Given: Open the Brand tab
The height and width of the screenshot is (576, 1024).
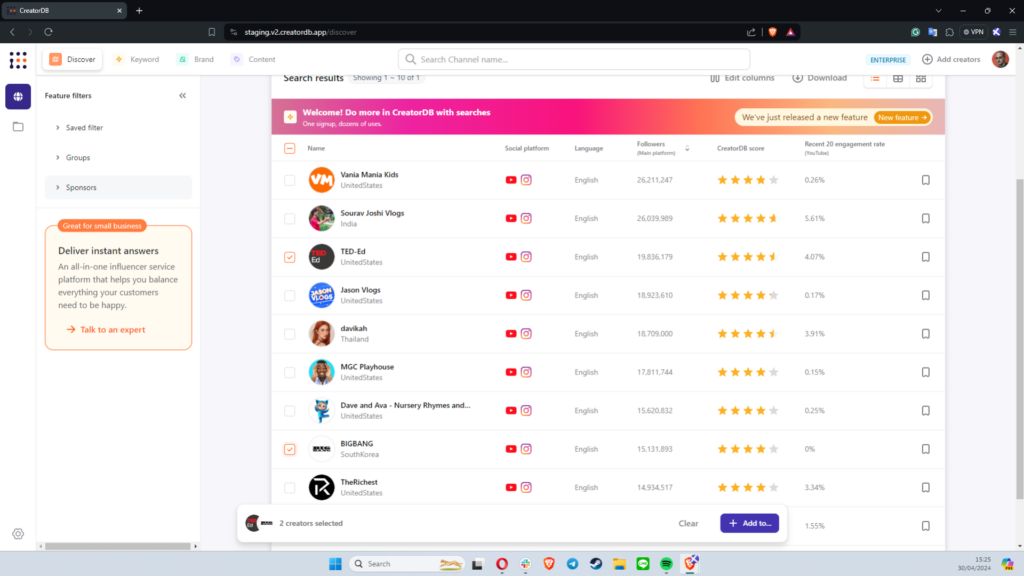Looking at the screenshot, I should [195, 59].
